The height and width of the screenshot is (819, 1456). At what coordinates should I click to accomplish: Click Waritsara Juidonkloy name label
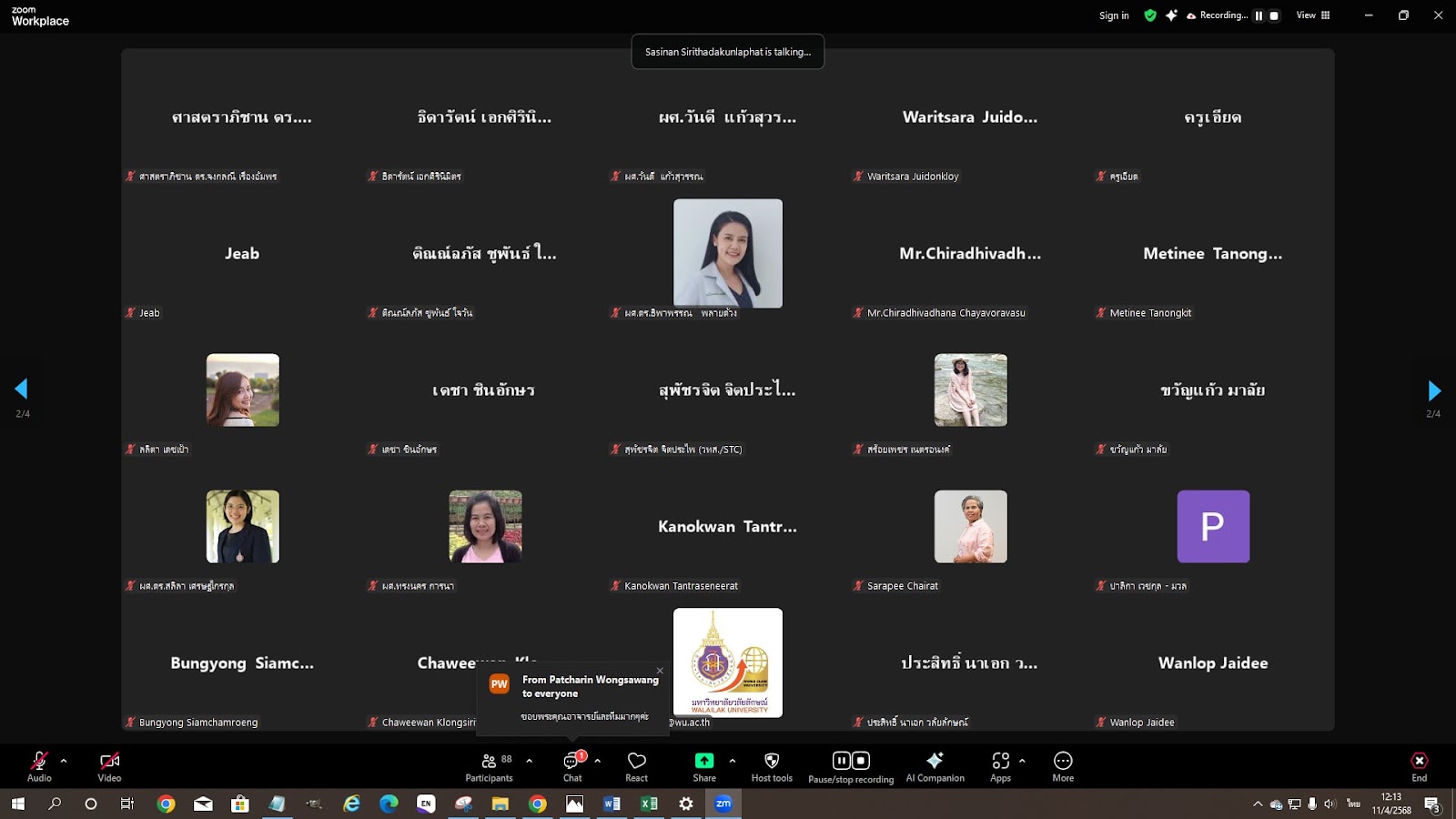(x=913, y=177)
